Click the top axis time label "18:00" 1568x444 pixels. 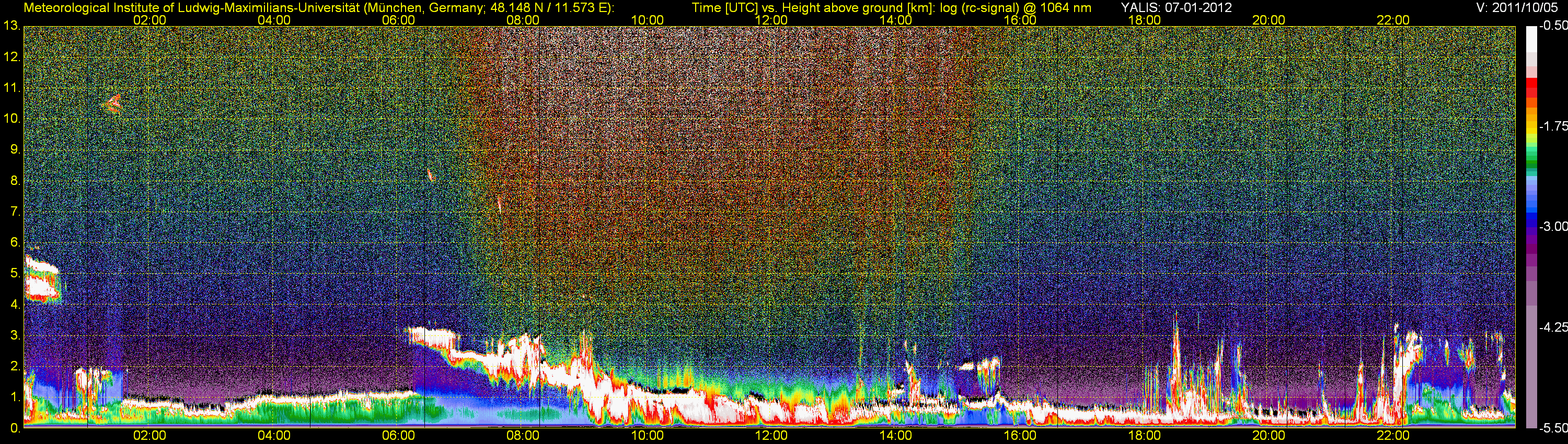(1144, 20)
